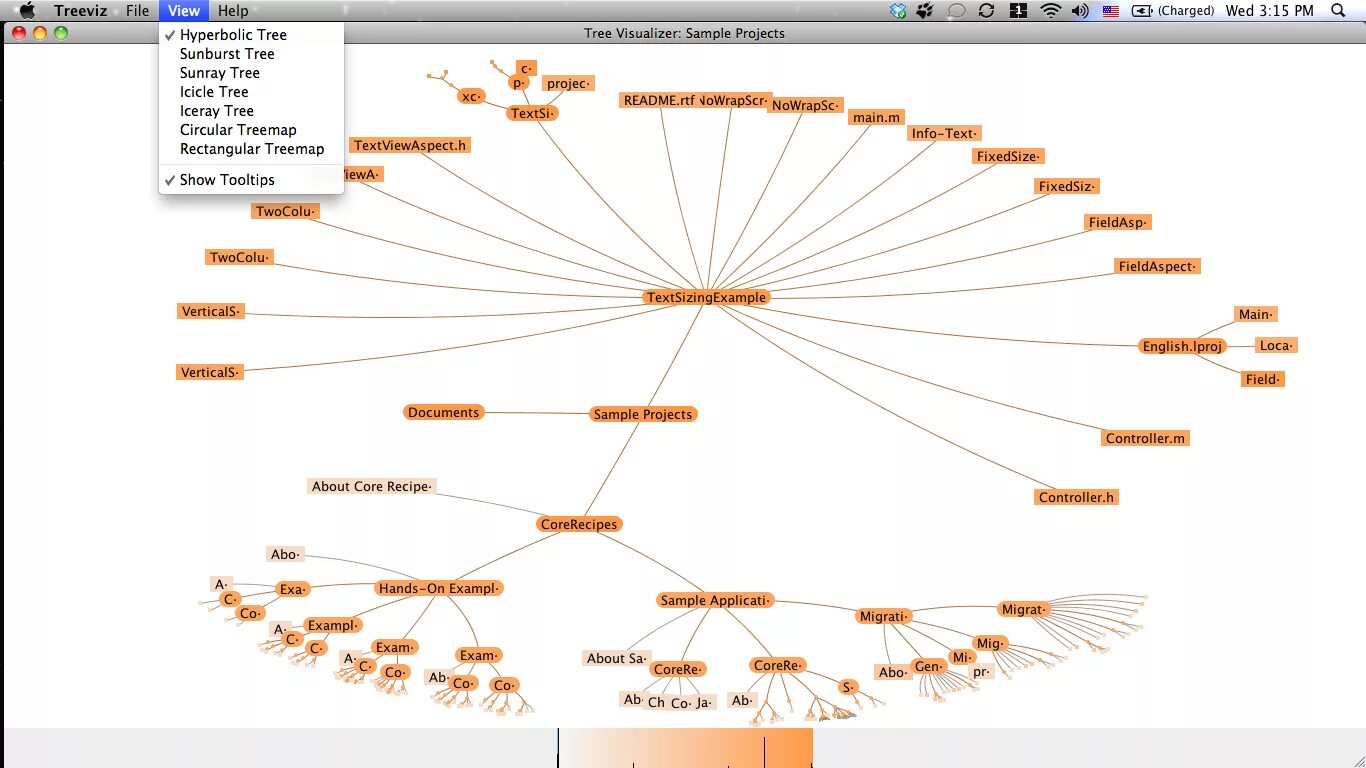Click the Field node under English.lproj
The image size is (1366, 768).
click(x=1263, y=379)
